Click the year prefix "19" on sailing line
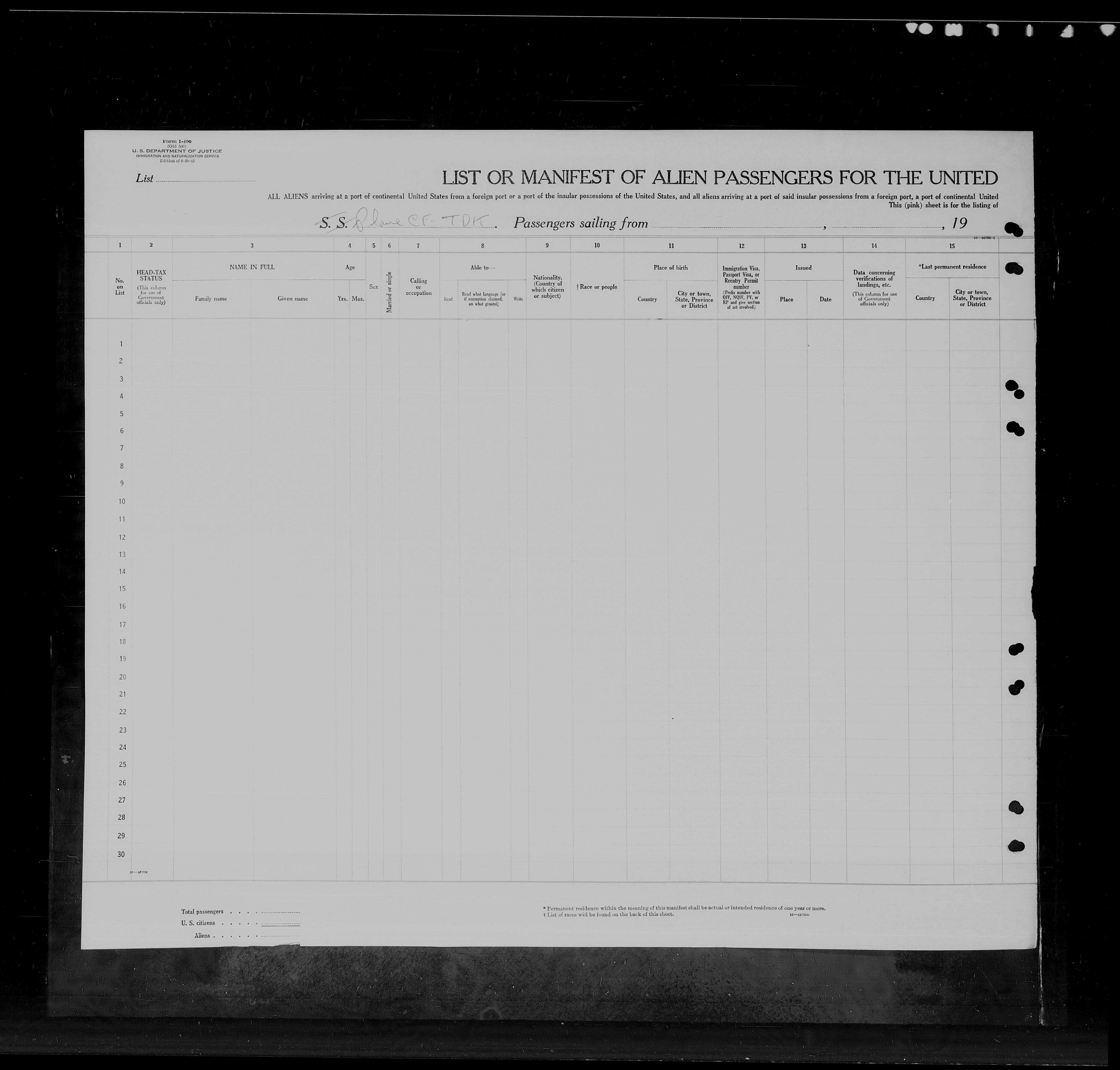This screenshot has width=1120, height=1070. 960,222
